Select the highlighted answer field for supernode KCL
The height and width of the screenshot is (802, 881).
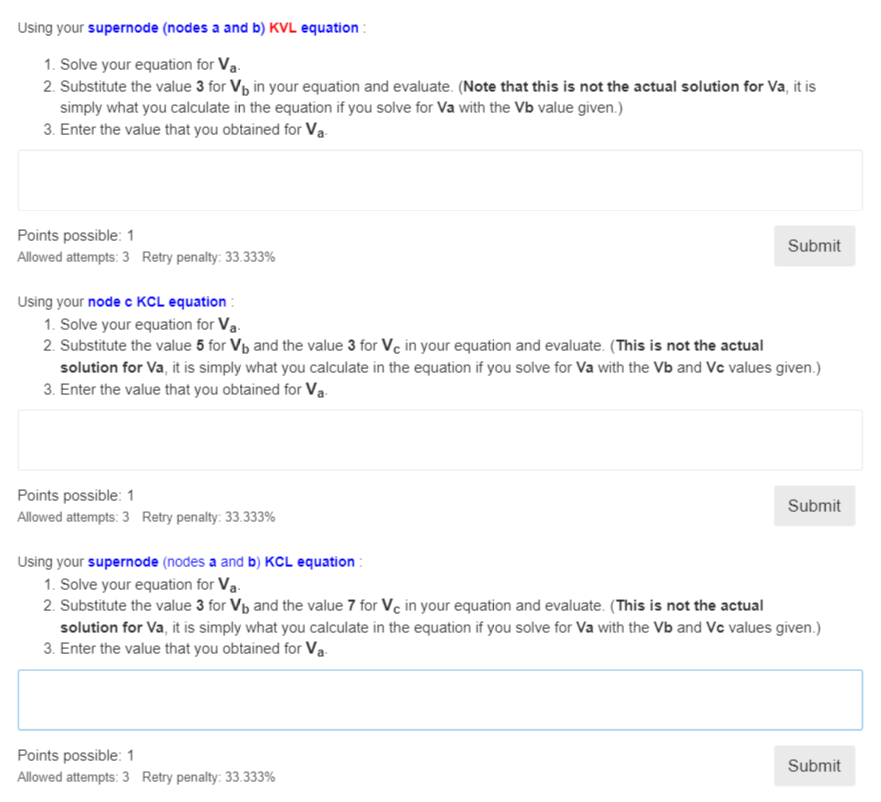[x=440, y=699]
